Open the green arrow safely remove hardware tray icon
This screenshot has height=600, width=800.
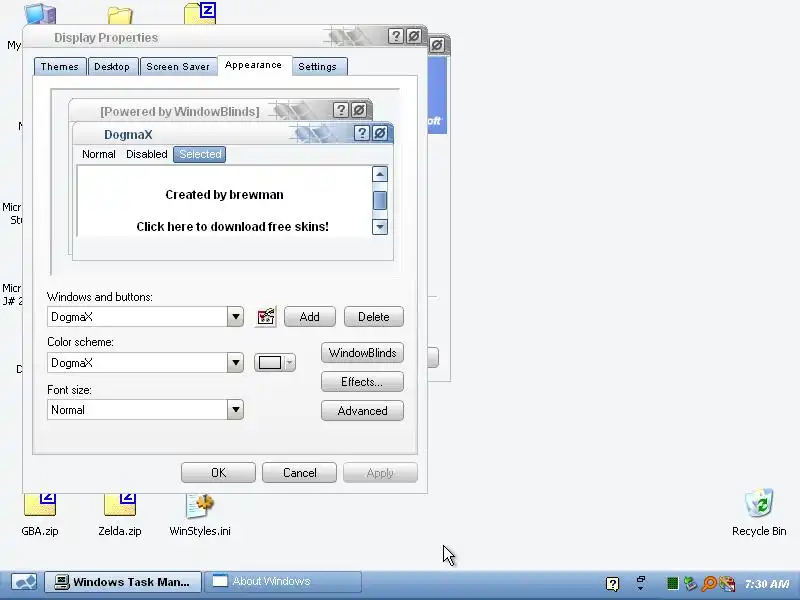690,583
